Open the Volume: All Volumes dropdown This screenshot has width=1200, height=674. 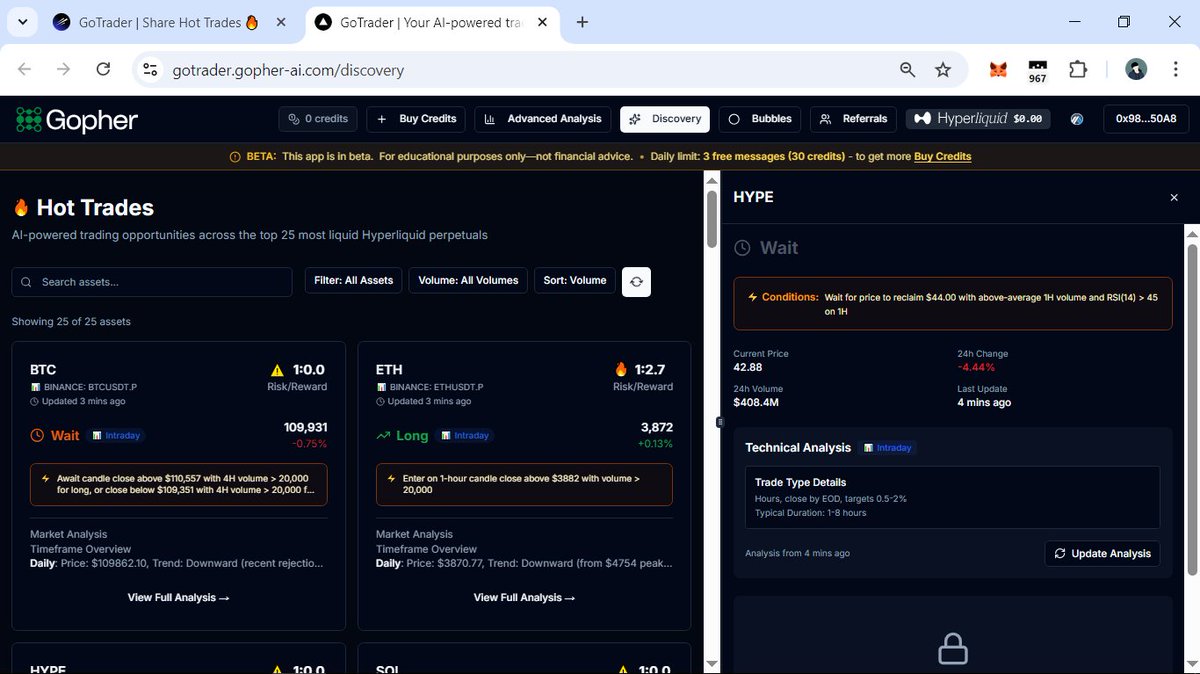tap(468, 281)
